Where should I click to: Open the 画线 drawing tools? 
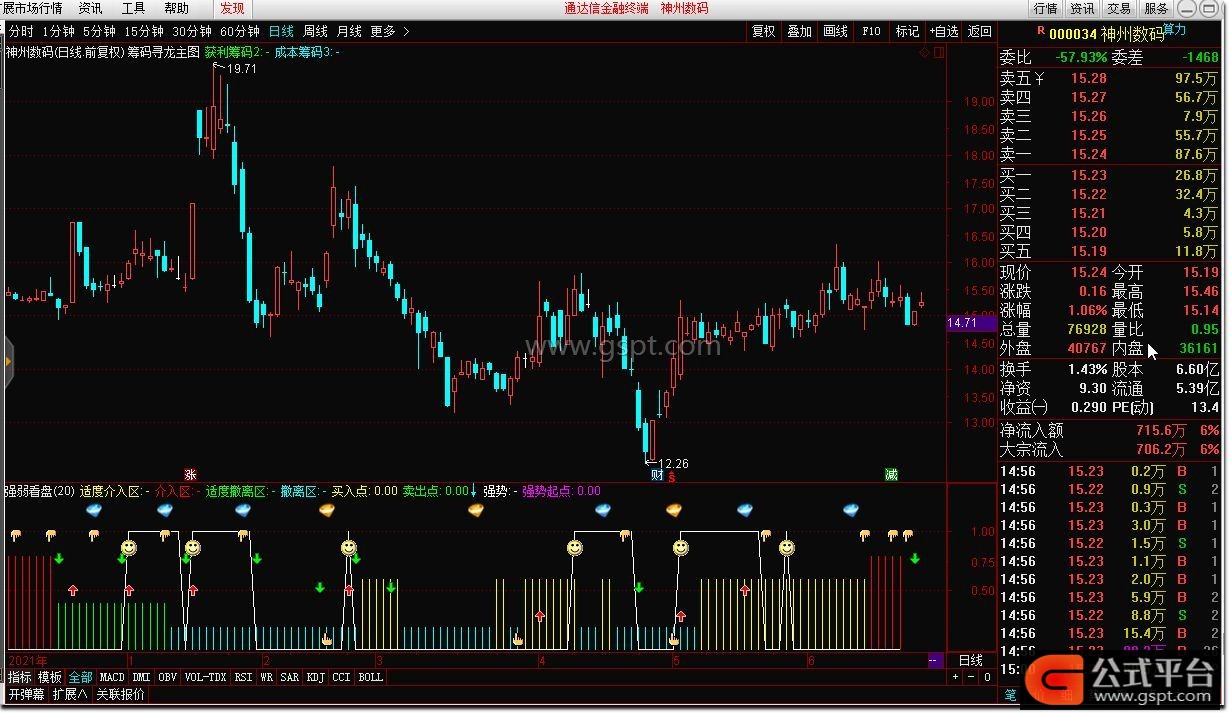836,32
